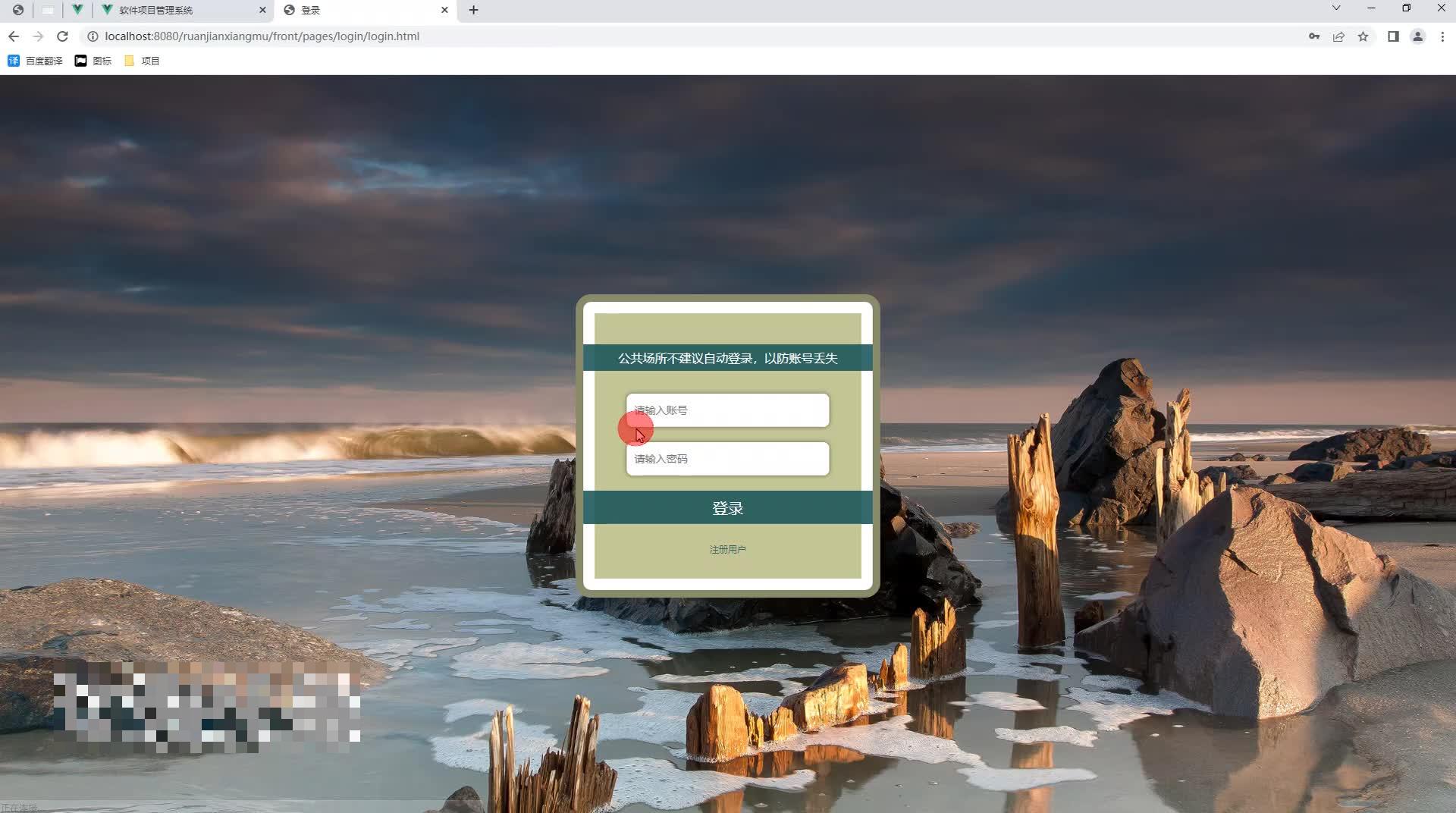Viewport: 1456px width, 813px height.
Task: Open the tab search chevron
Action: [x=1335, y=8]
